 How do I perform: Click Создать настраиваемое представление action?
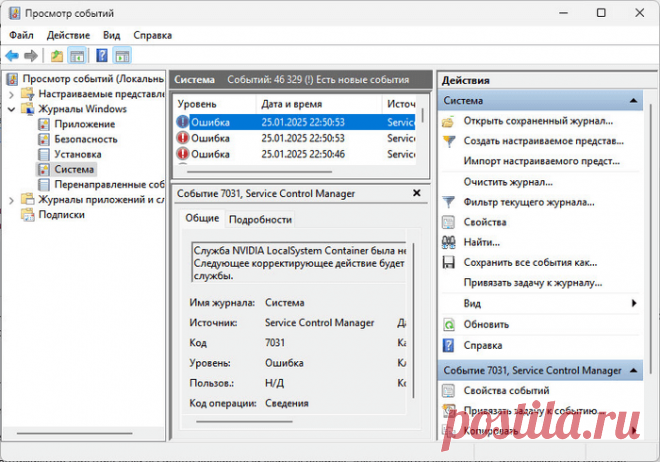(x=543, y=141)
